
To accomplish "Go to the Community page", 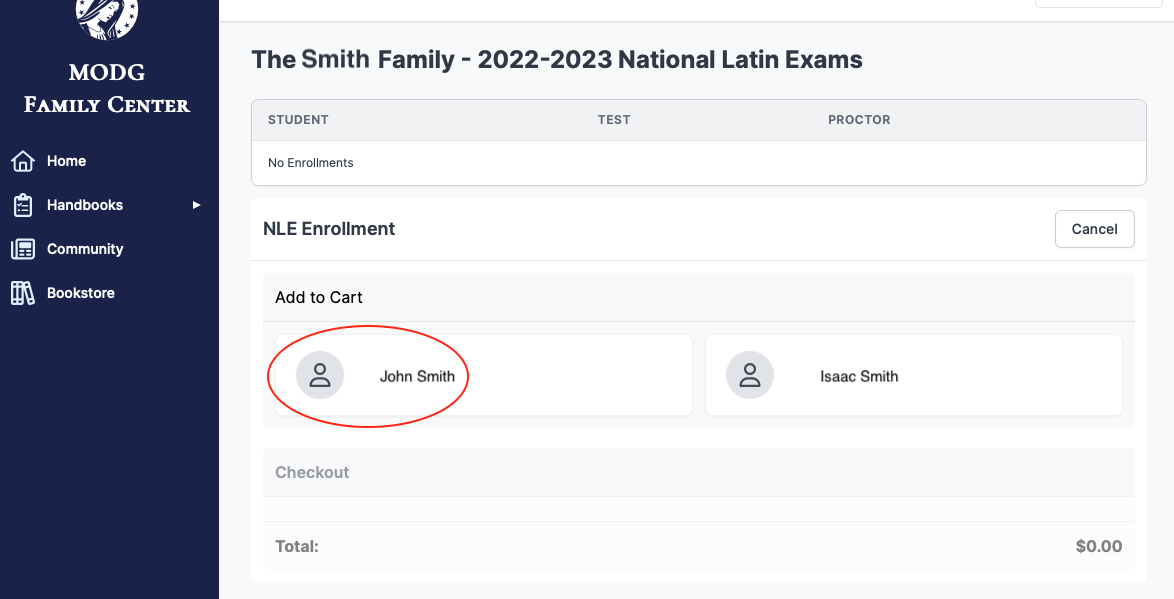I will (x=85, y=249).
